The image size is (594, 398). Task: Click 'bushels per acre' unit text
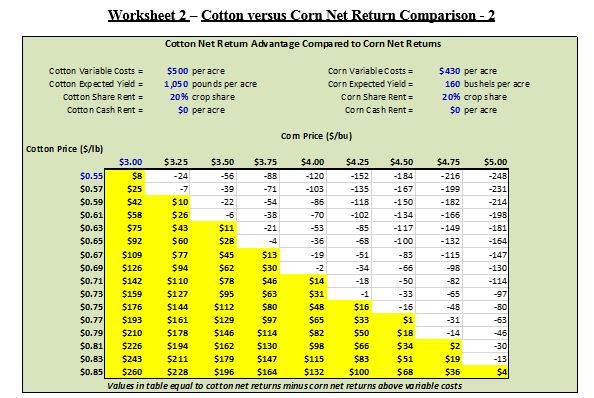pyautogui.click(x=497, y=84)
